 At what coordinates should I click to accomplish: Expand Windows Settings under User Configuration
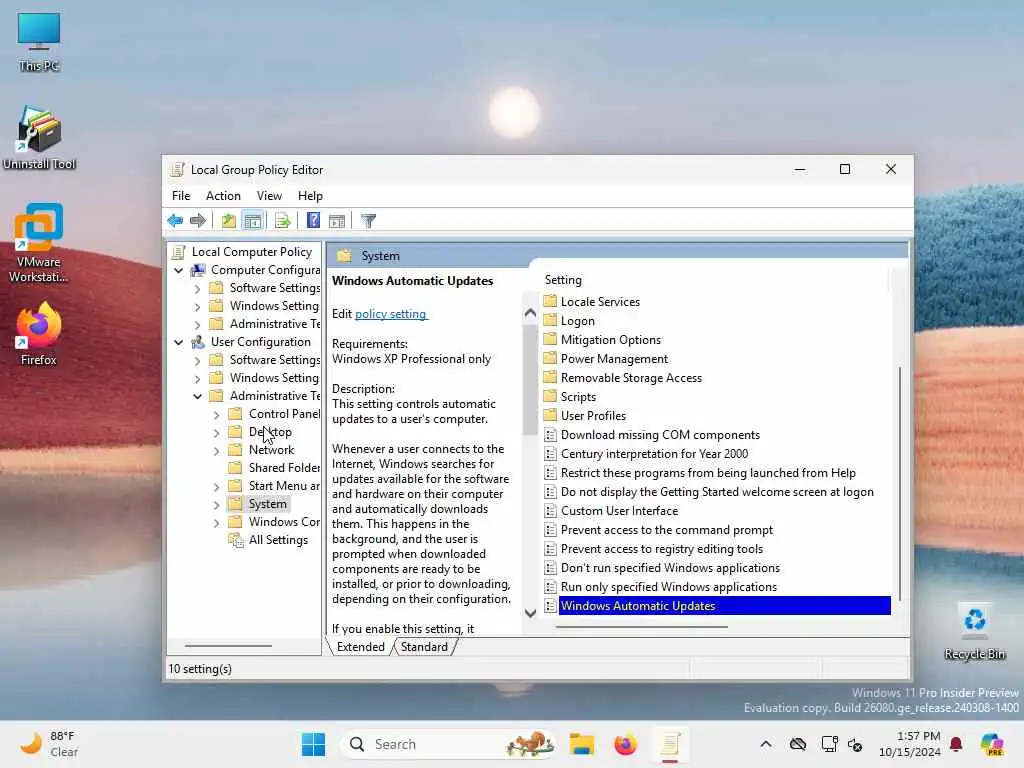click(x=197, y=378)
